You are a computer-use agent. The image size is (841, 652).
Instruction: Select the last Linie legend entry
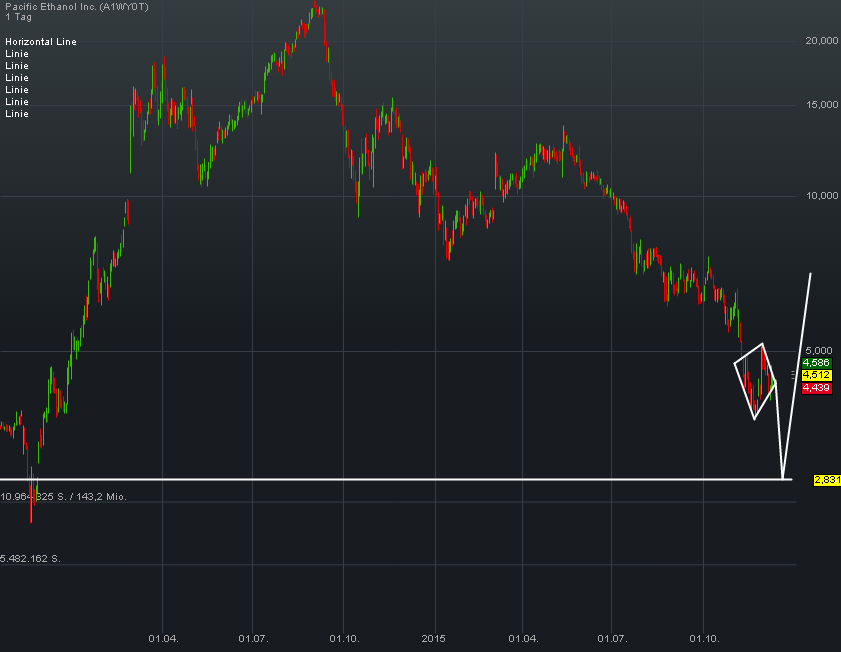click(x=16, y=114)
